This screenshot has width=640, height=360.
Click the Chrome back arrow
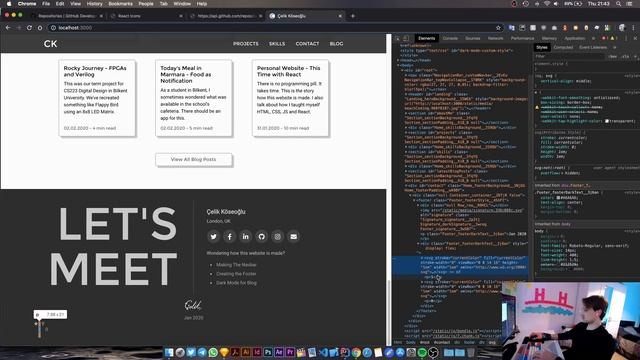point(8,28)
